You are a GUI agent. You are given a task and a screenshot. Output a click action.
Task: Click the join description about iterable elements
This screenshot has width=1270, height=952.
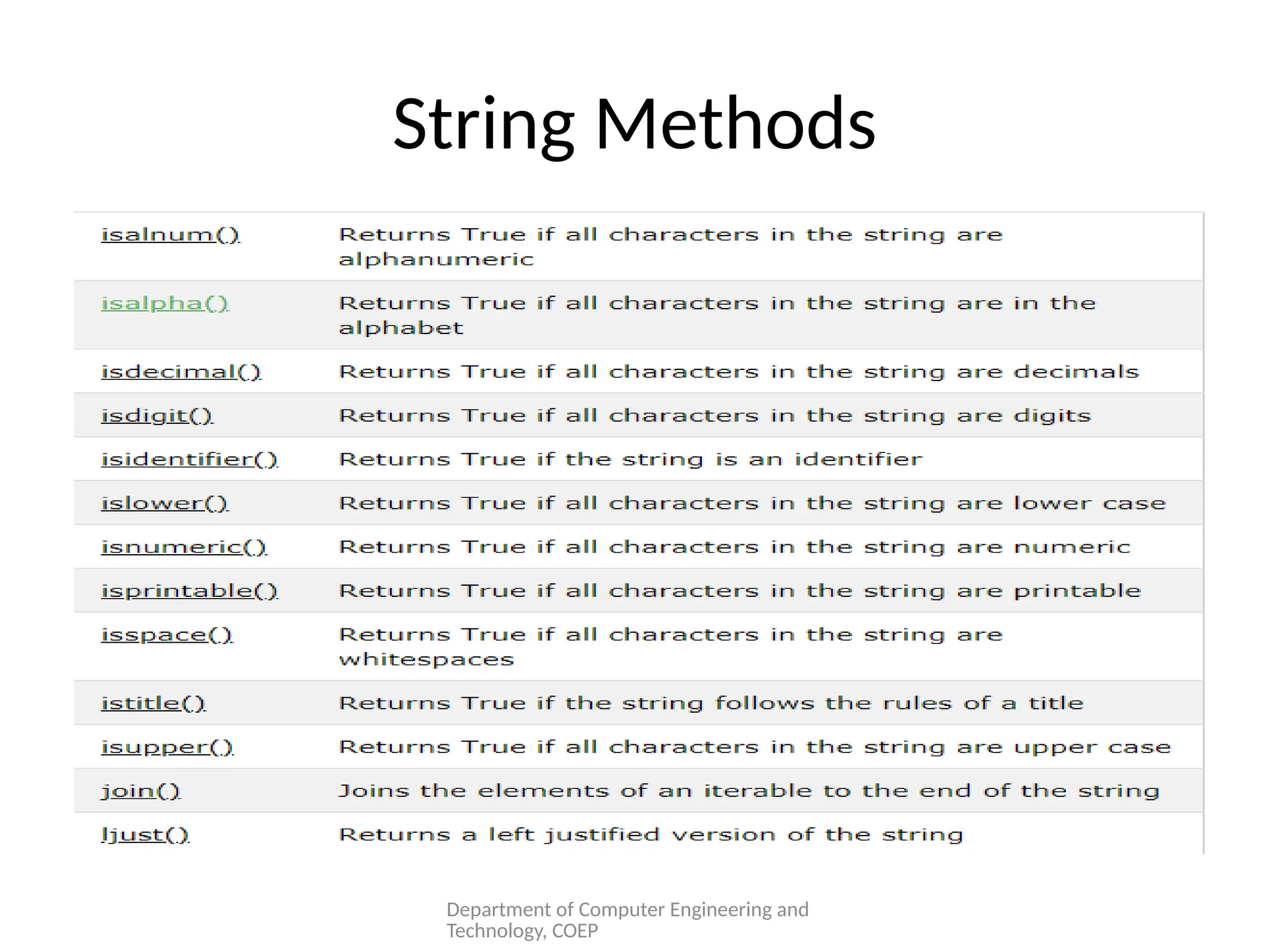pyautogui.click(x=748, y=791)
